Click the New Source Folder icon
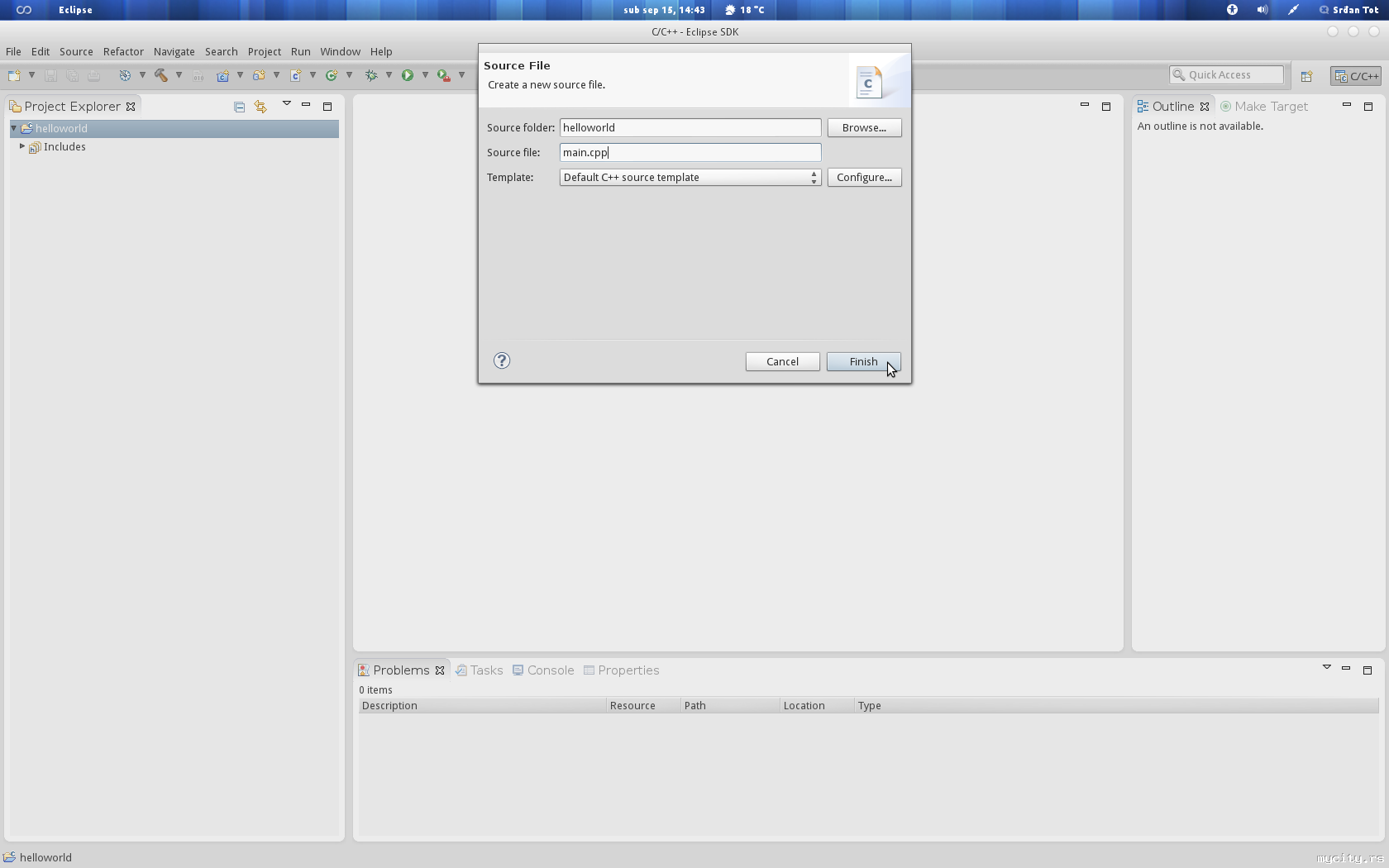1389x868 pixels. (259, 75)
